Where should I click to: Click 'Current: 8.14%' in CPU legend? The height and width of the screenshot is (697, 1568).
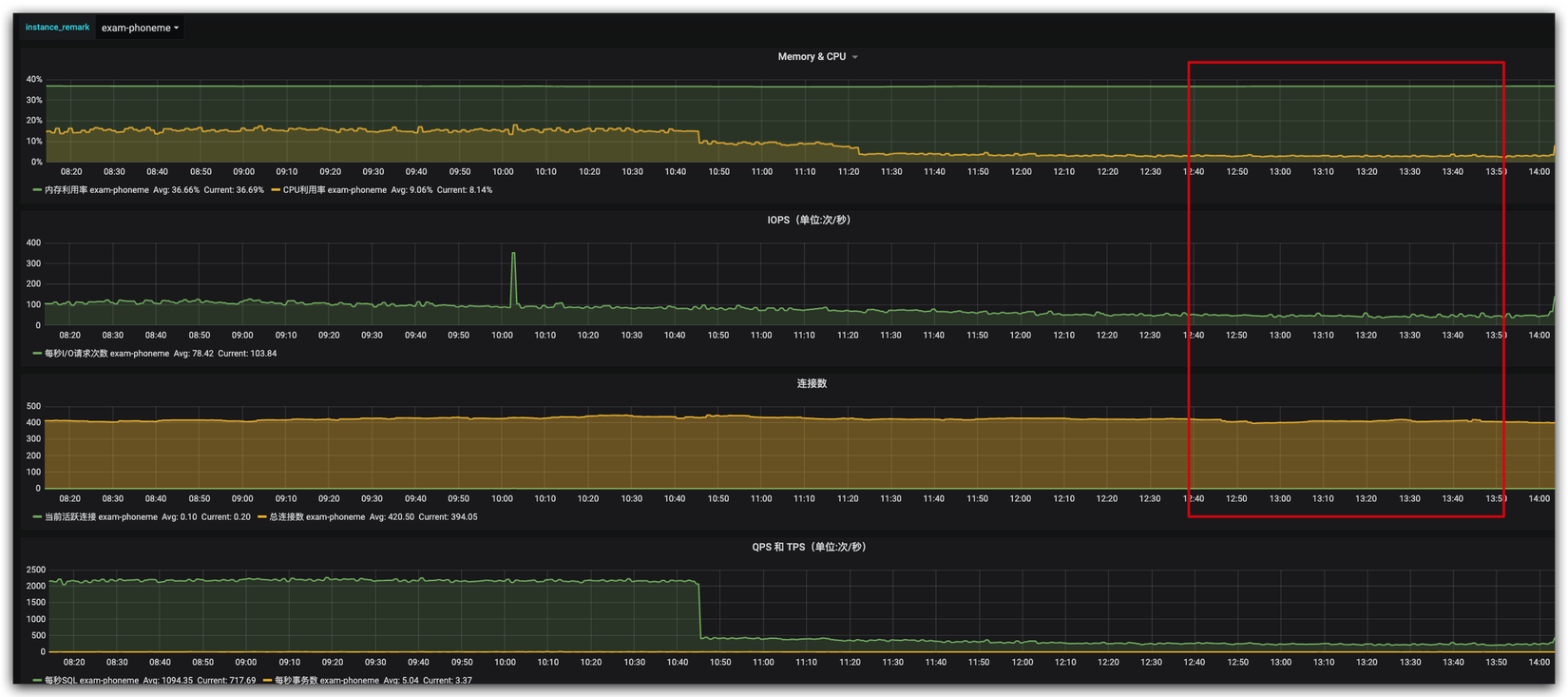pos(465,190)
